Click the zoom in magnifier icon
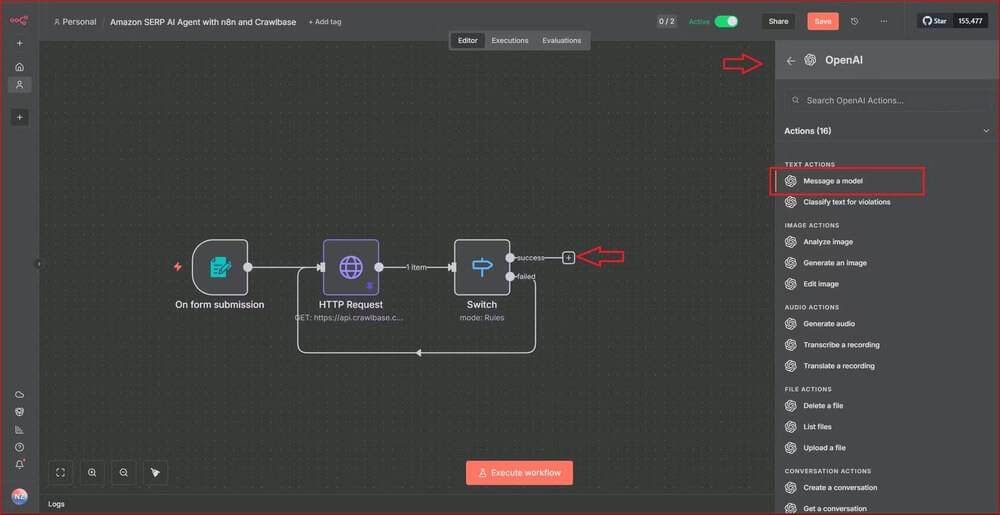Screen dimensions: 1000x515 [x=92, y=472]
